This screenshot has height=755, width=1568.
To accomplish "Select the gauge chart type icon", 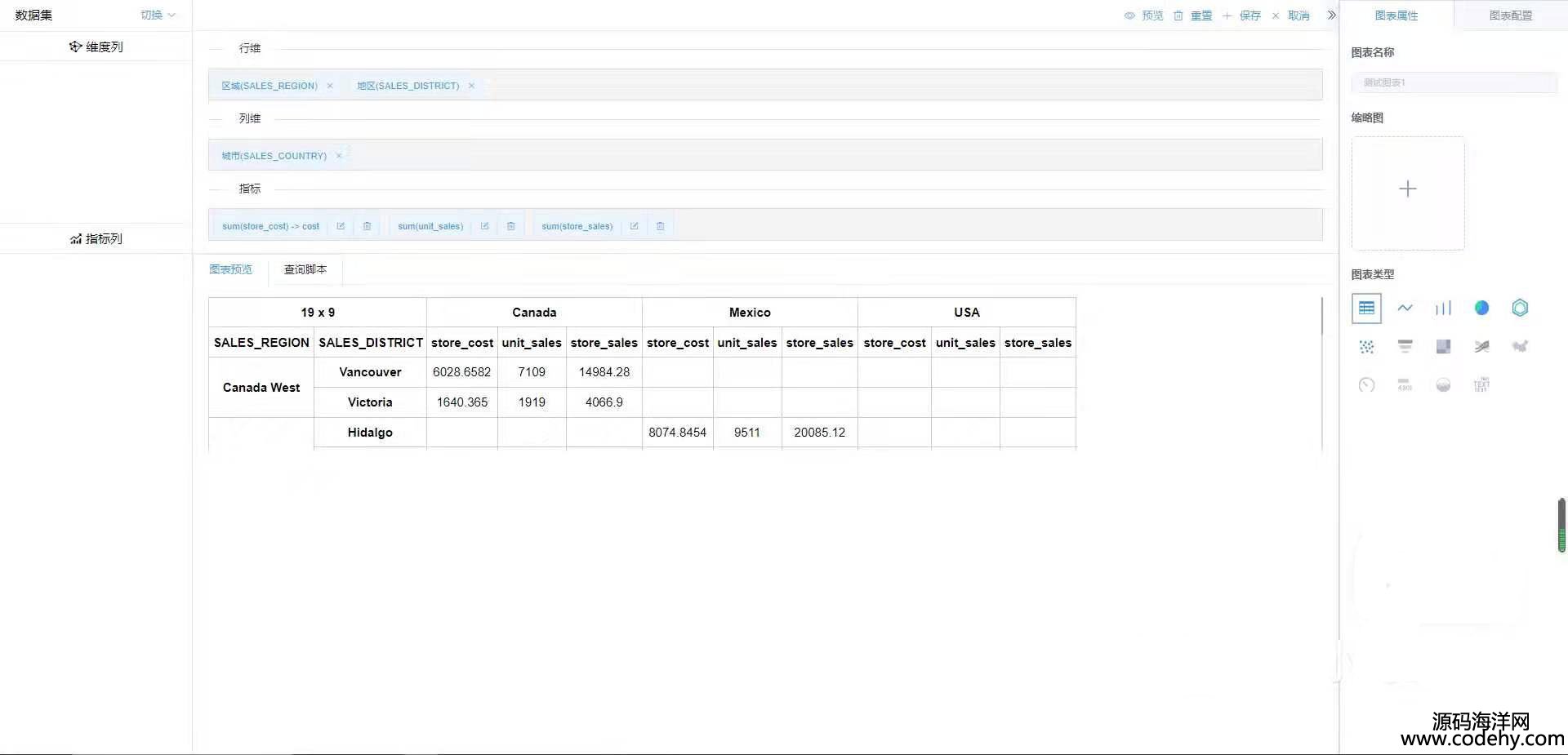I will 1366,385.
